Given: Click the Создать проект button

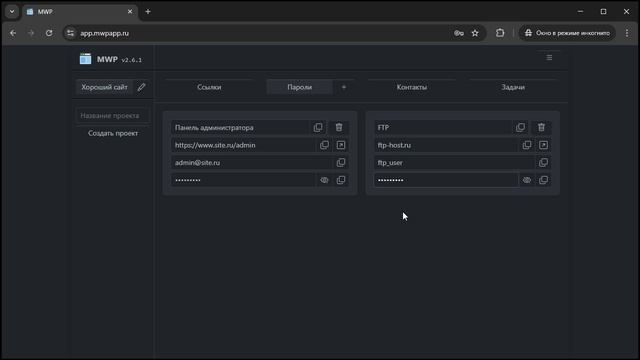Looking at the screenshot, I should click(113, 133).
